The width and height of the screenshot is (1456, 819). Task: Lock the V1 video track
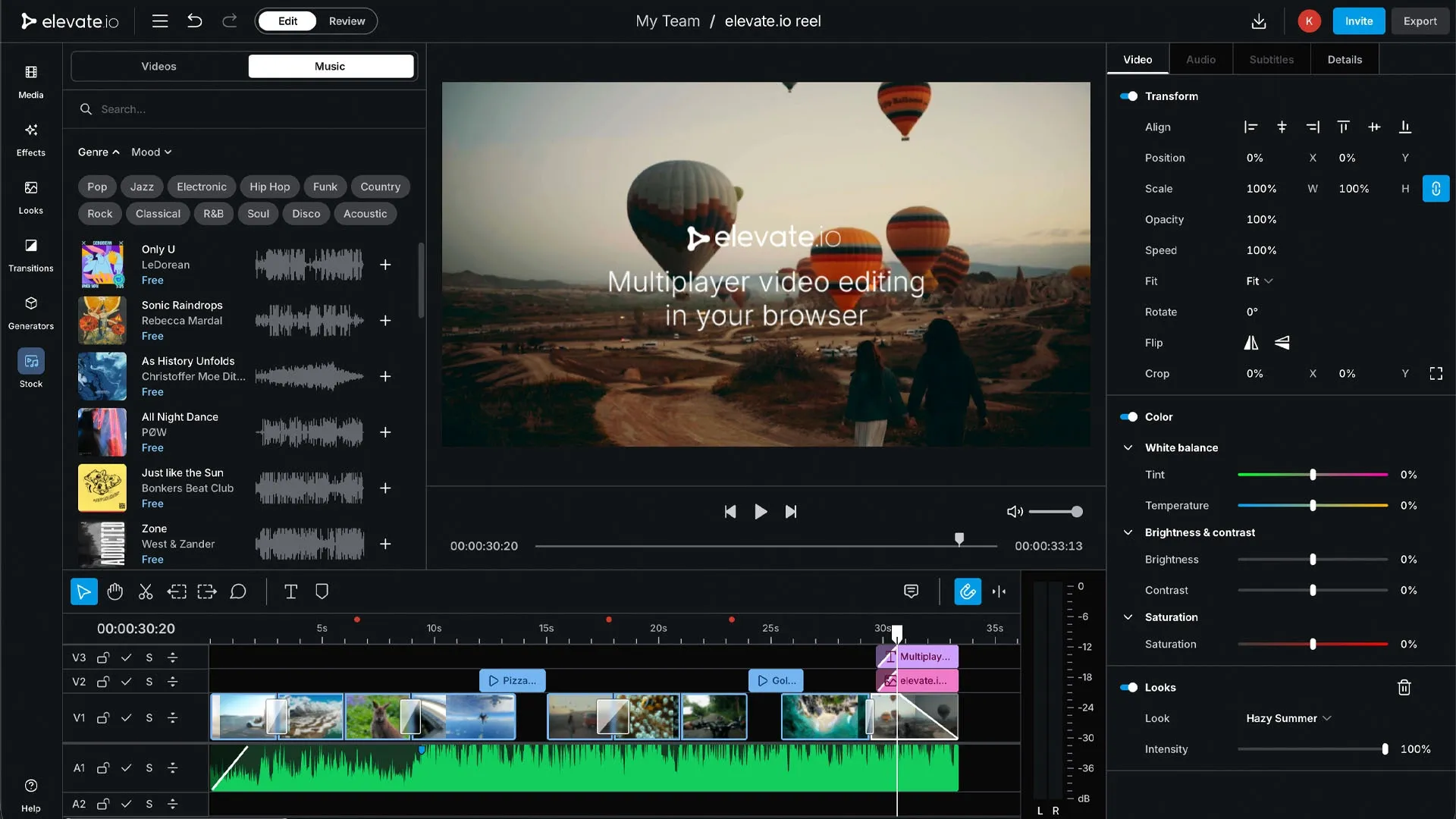point(102,717)
